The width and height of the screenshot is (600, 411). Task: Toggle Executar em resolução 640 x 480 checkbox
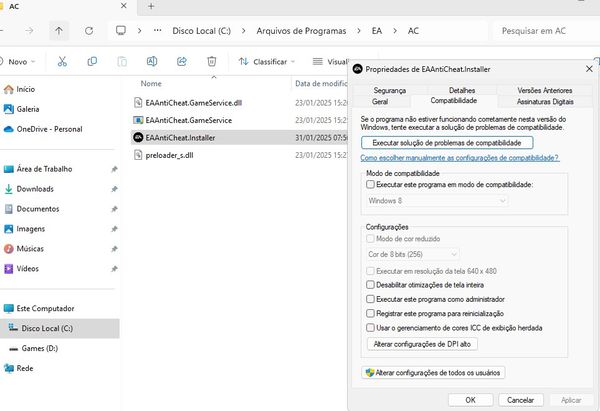pyautogui.click(x=370, y=271)
